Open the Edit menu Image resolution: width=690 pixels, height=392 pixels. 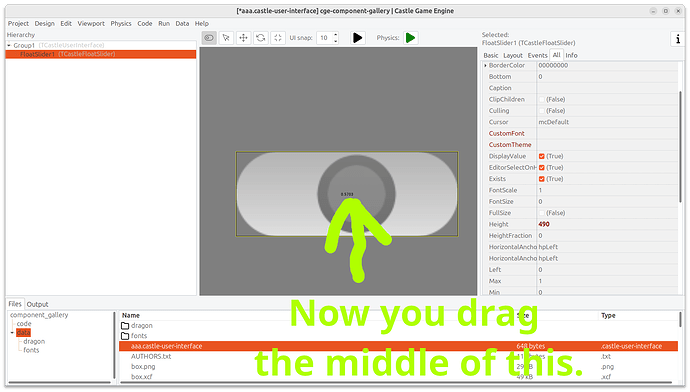click(x=66, y=24)
